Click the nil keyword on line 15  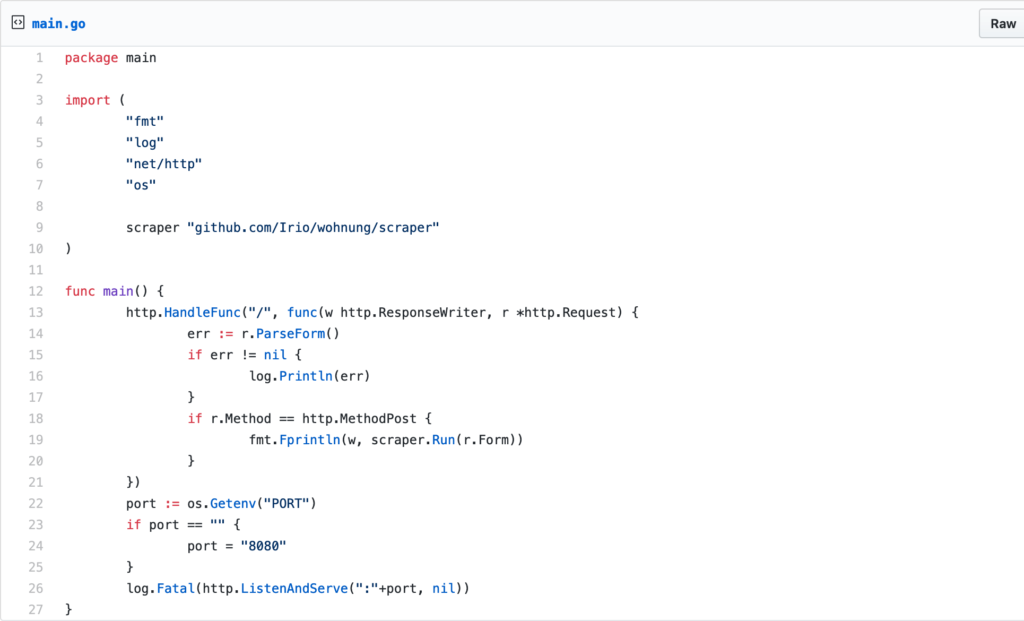pos(275,354)
